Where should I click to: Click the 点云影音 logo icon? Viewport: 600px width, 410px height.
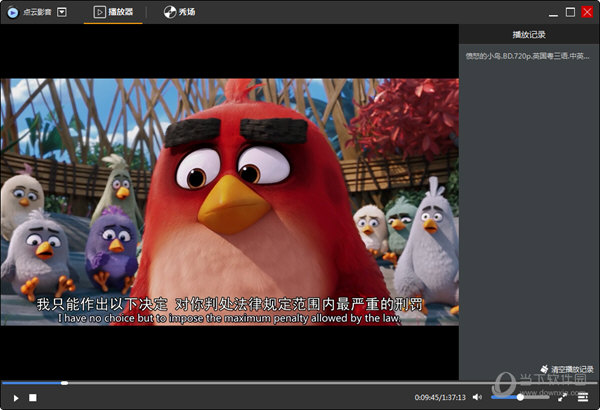[x=13, y=13]
